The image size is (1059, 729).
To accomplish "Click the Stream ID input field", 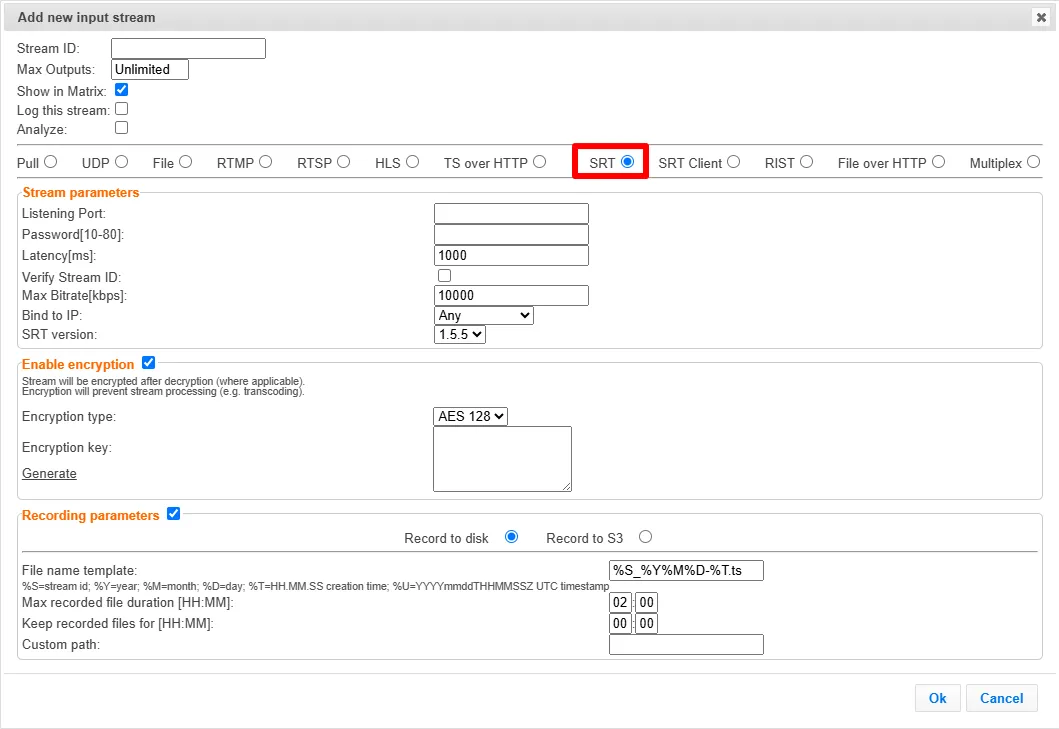I will pos(188,49).
